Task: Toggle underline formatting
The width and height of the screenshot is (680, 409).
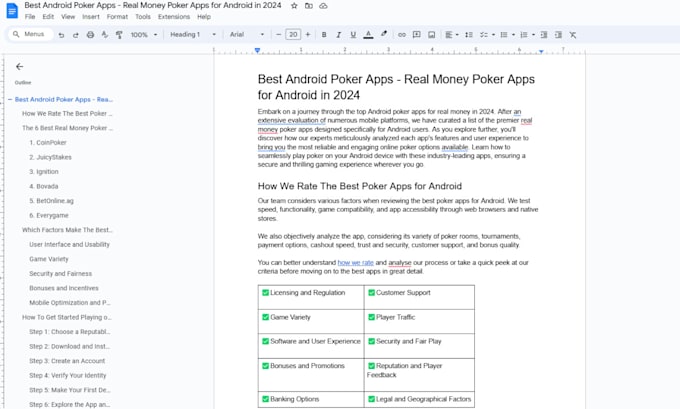Action: 353,35
